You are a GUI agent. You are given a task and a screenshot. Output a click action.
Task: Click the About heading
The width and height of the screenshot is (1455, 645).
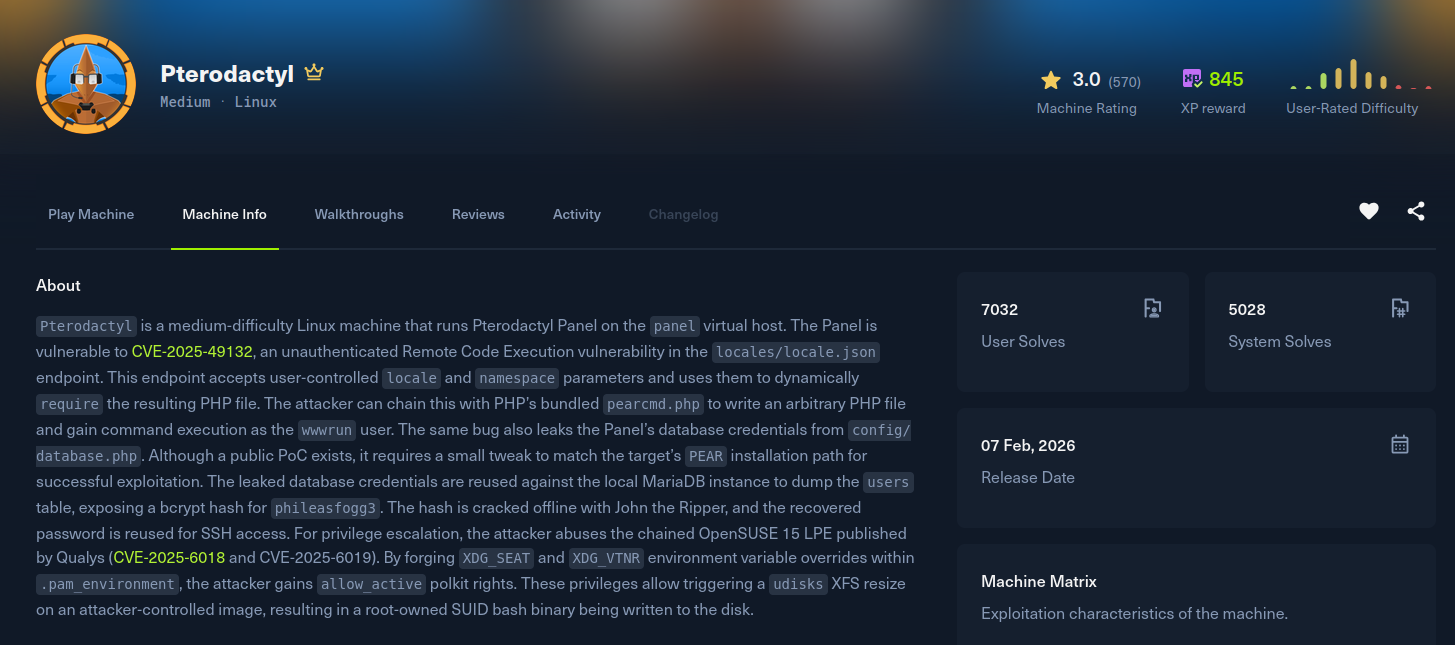(58, 286)
